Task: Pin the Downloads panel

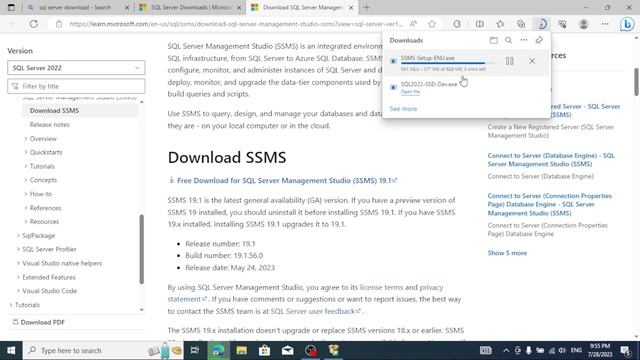Action: click(539, 40)
